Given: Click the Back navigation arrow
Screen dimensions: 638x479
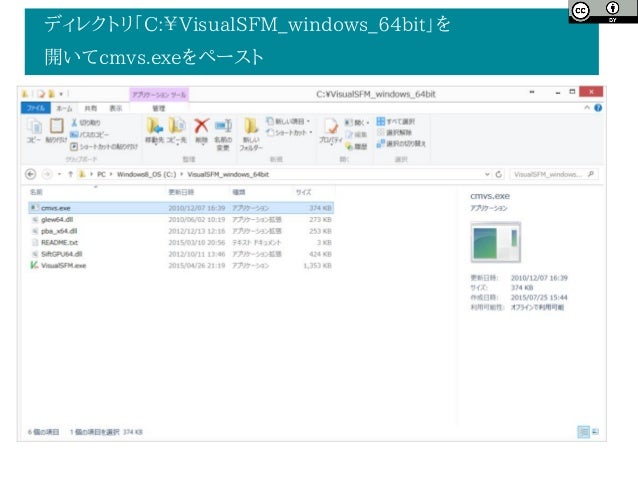Looking at the screenshot, I should (31, 174).
